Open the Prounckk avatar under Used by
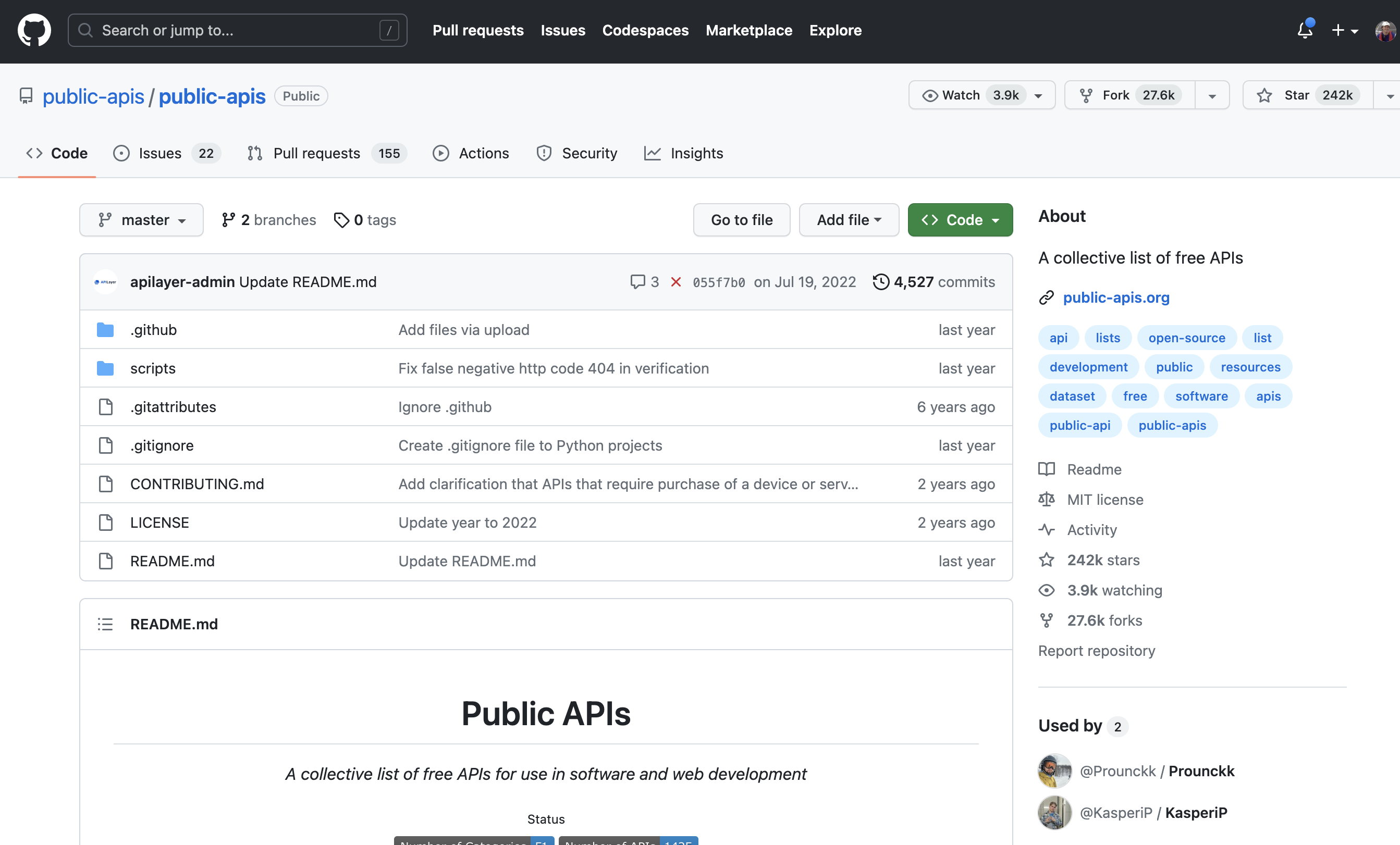The height and width of the screenshot is (845, 1400). click(1054, 771)
